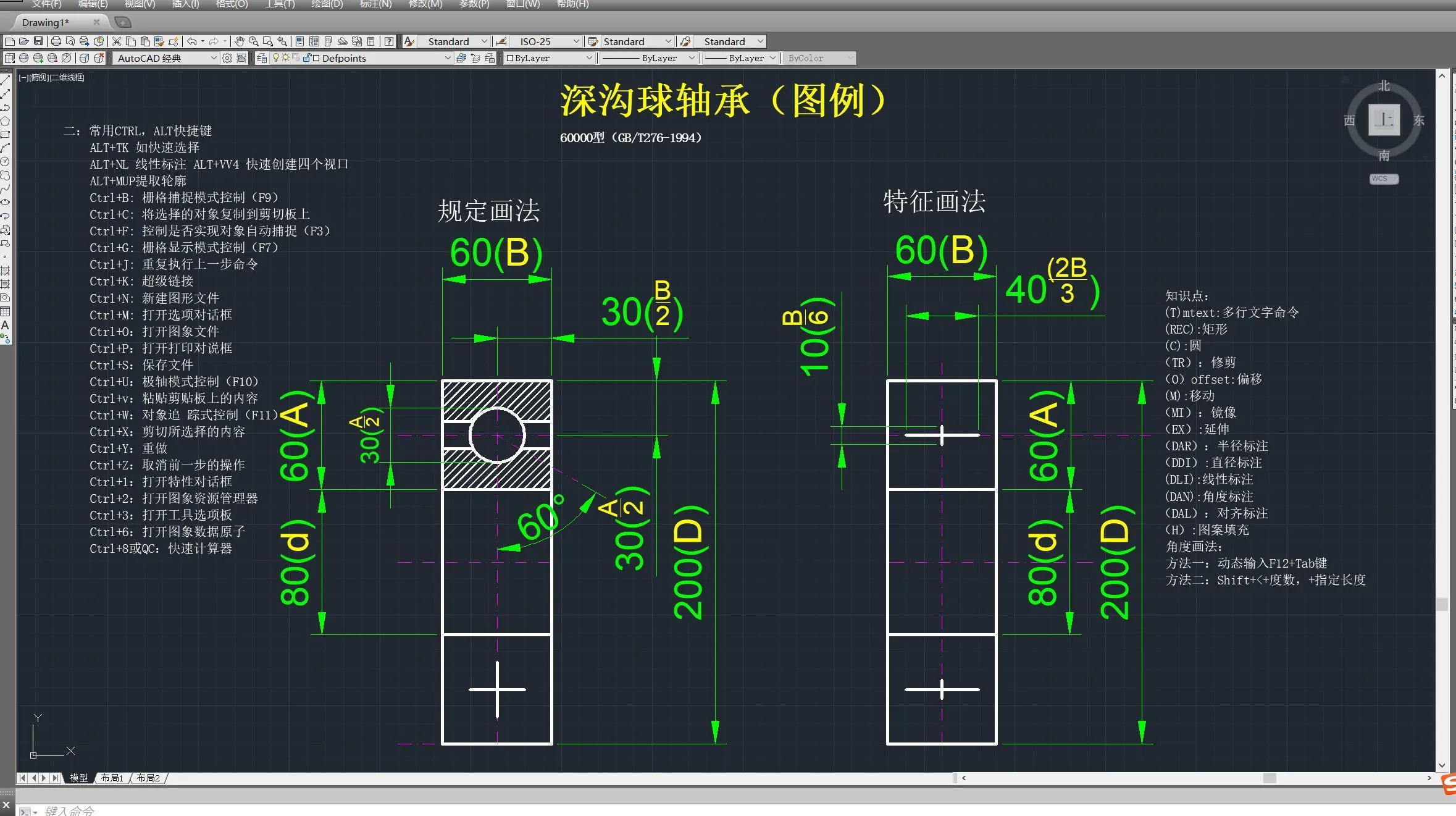This screenshot has height=816, width=1456.
Task: Click ViewCube 上 top face
Action: [x=1384, y=120]
